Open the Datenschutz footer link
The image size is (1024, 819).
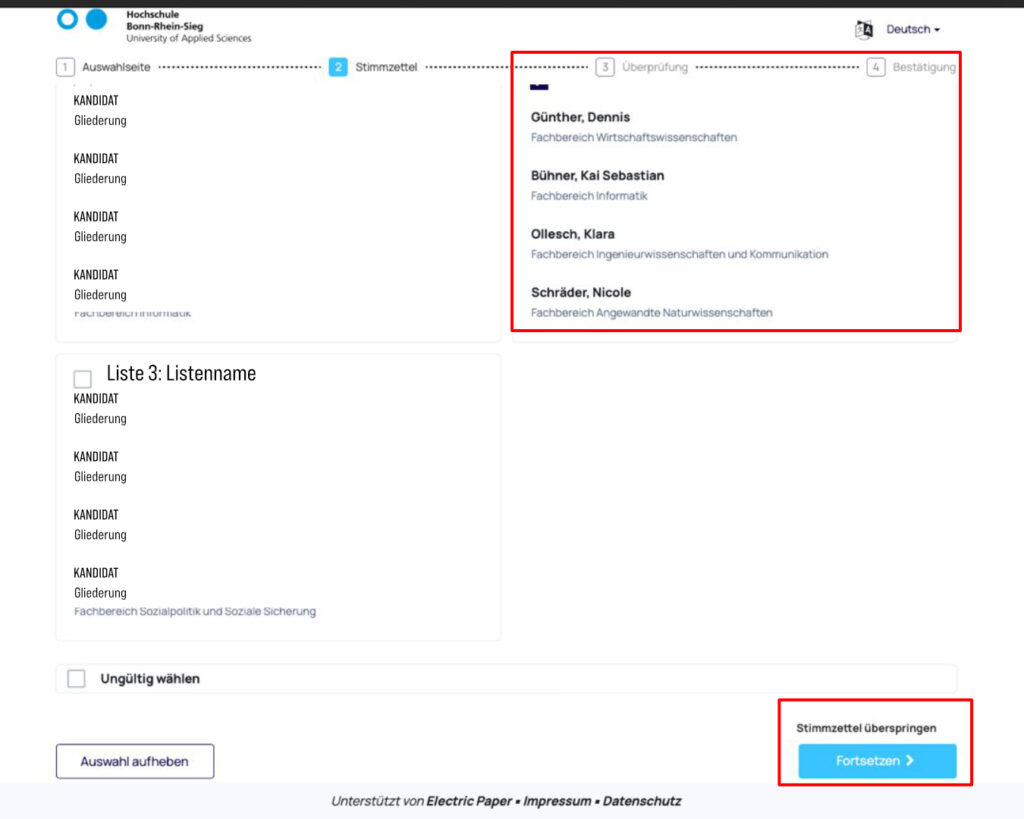point(642,801)
